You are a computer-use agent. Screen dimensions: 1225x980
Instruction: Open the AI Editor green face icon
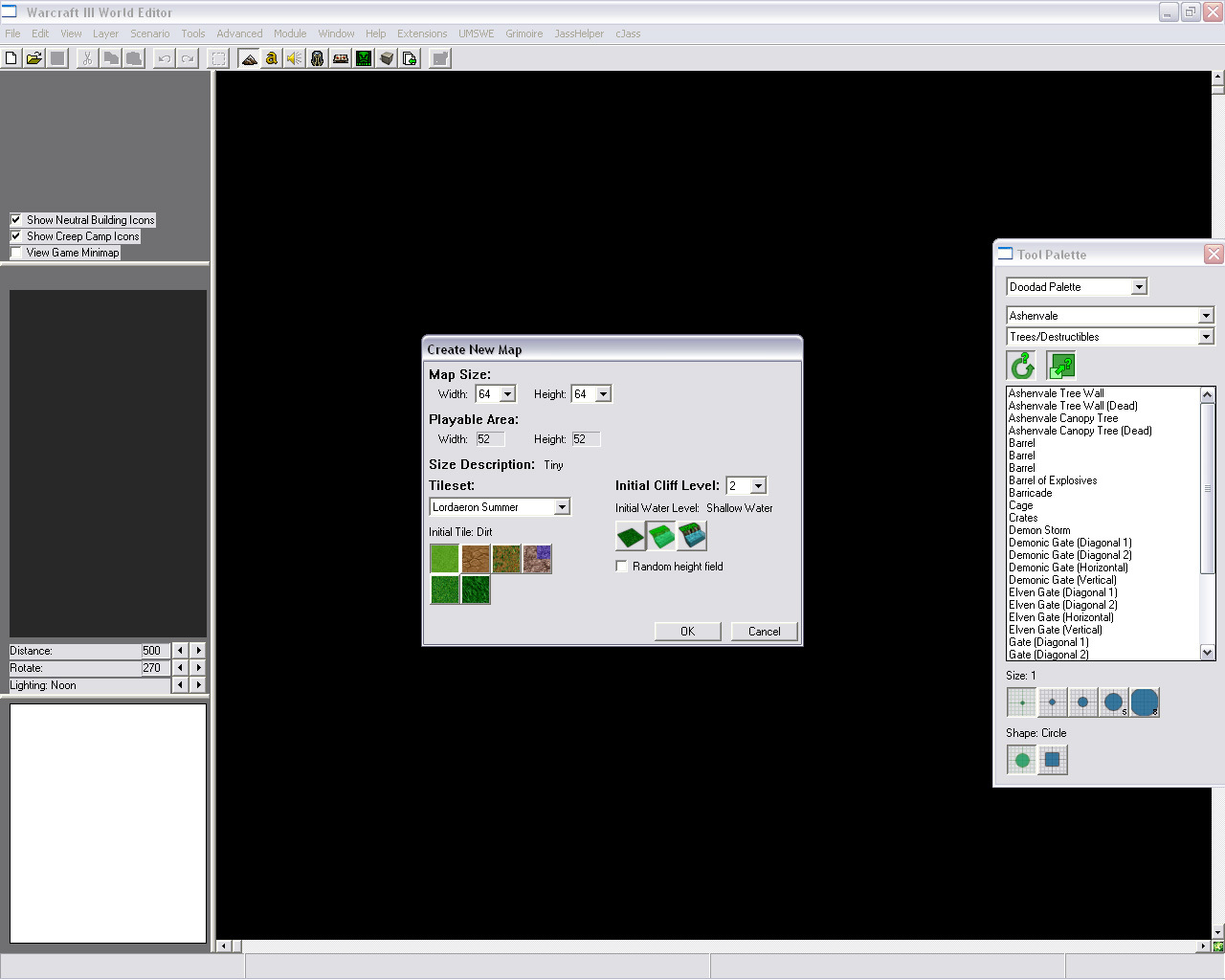364,58
